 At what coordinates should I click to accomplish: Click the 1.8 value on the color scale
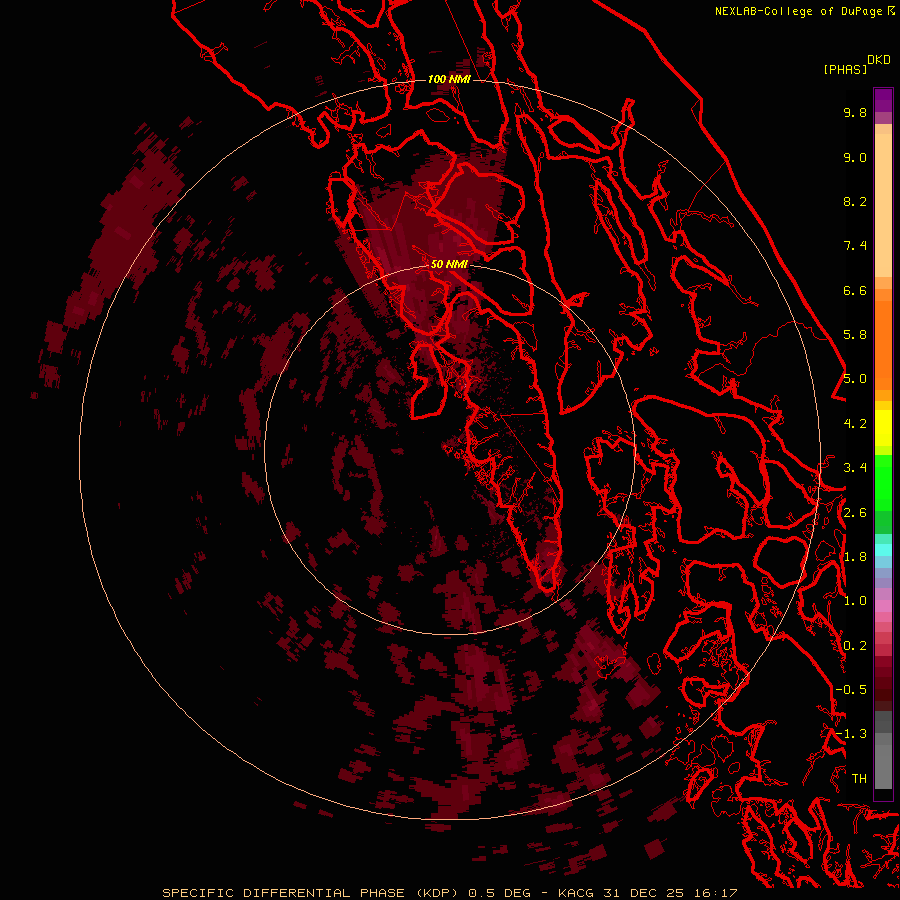click(855, 557)
